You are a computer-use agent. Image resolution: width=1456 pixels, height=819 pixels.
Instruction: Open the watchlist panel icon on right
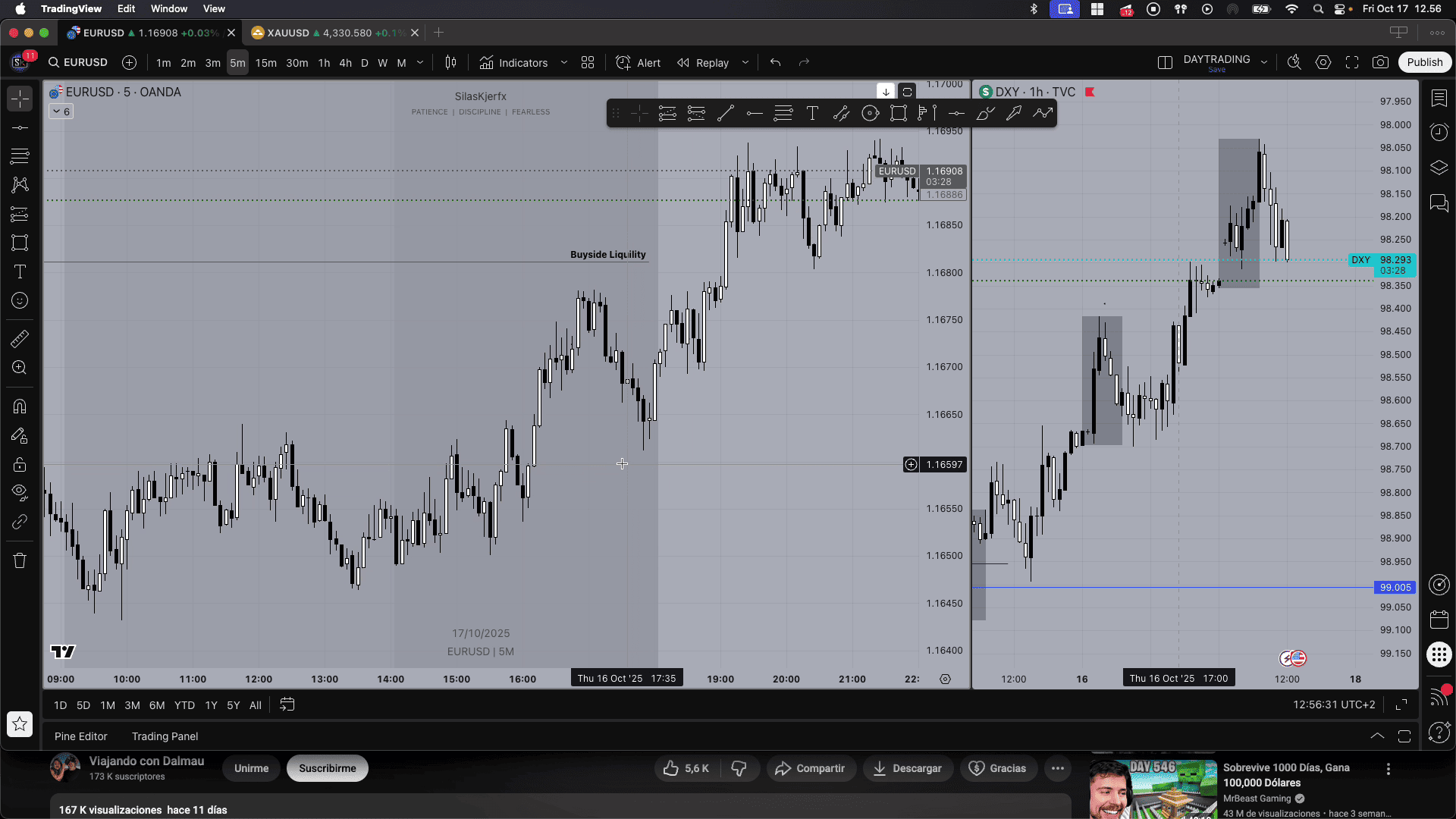(1439, 99)
